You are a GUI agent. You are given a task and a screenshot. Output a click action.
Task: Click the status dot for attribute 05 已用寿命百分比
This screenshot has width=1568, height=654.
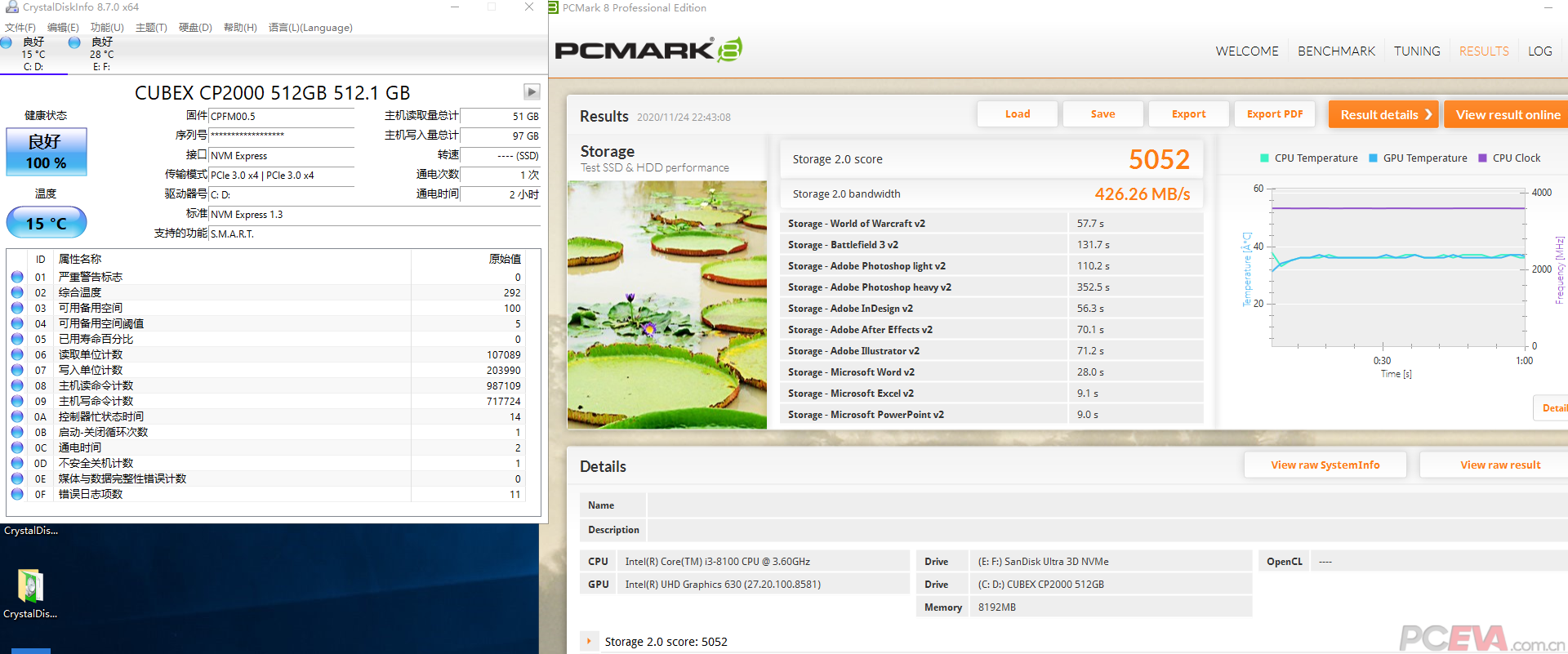(17, 339)
